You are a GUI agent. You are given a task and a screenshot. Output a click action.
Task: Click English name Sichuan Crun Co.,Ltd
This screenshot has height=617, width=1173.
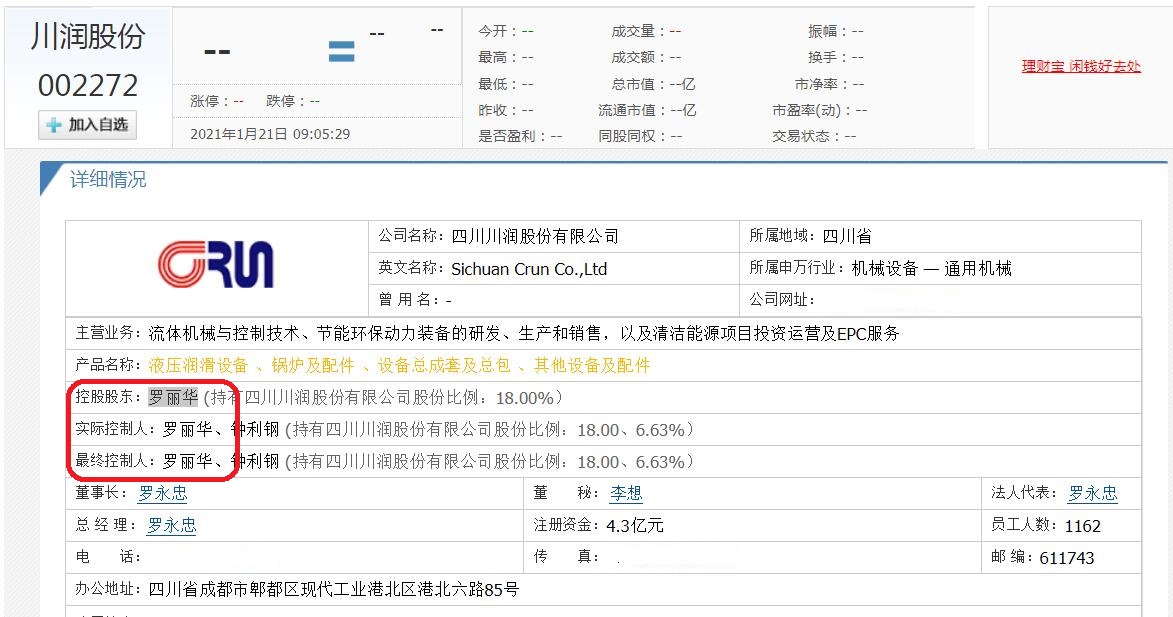tap(529, 269)
